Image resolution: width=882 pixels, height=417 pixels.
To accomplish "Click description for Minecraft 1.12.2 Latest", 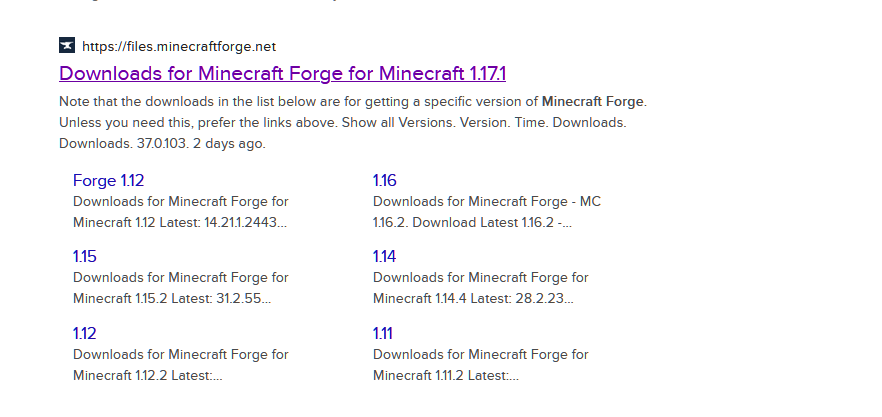I will point(181,365).
